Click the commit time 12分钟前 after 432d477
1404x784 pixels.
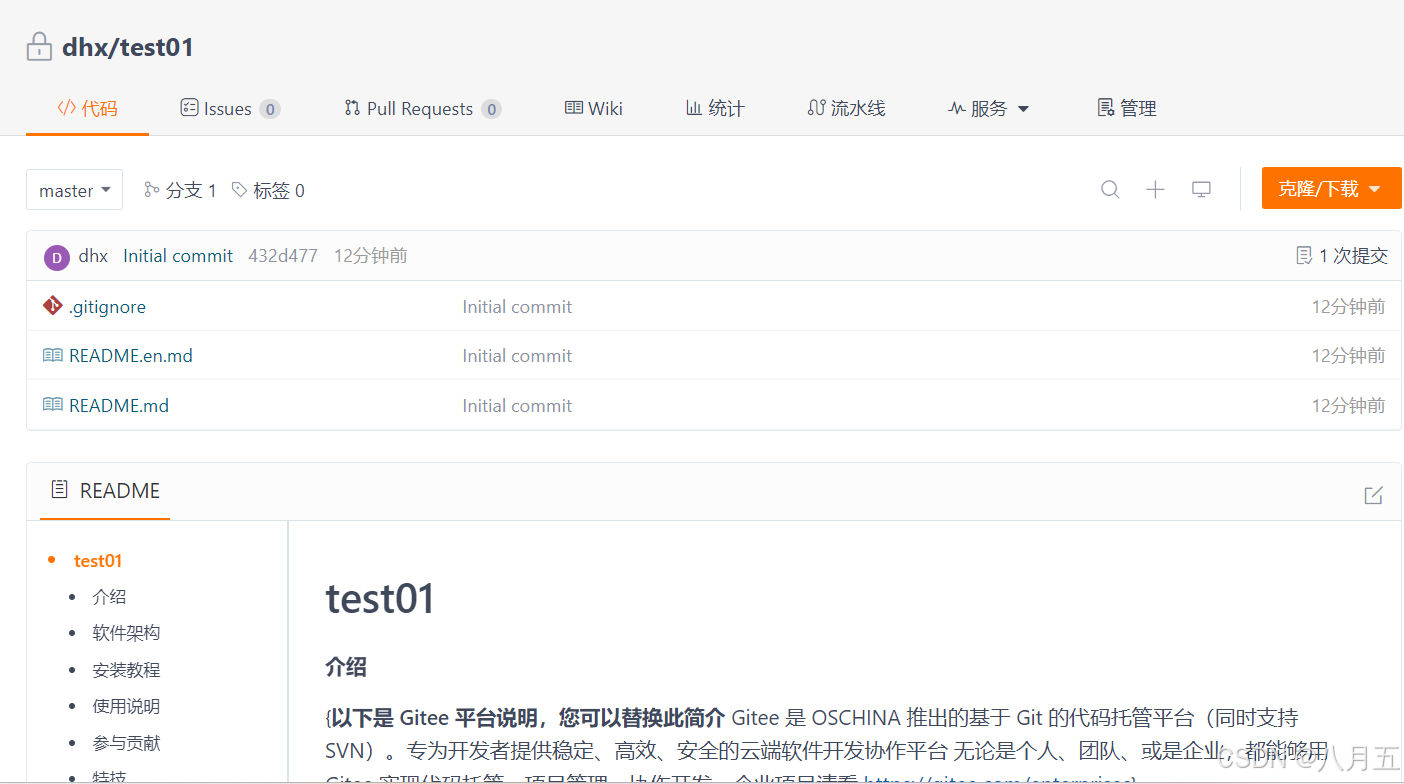370,256
